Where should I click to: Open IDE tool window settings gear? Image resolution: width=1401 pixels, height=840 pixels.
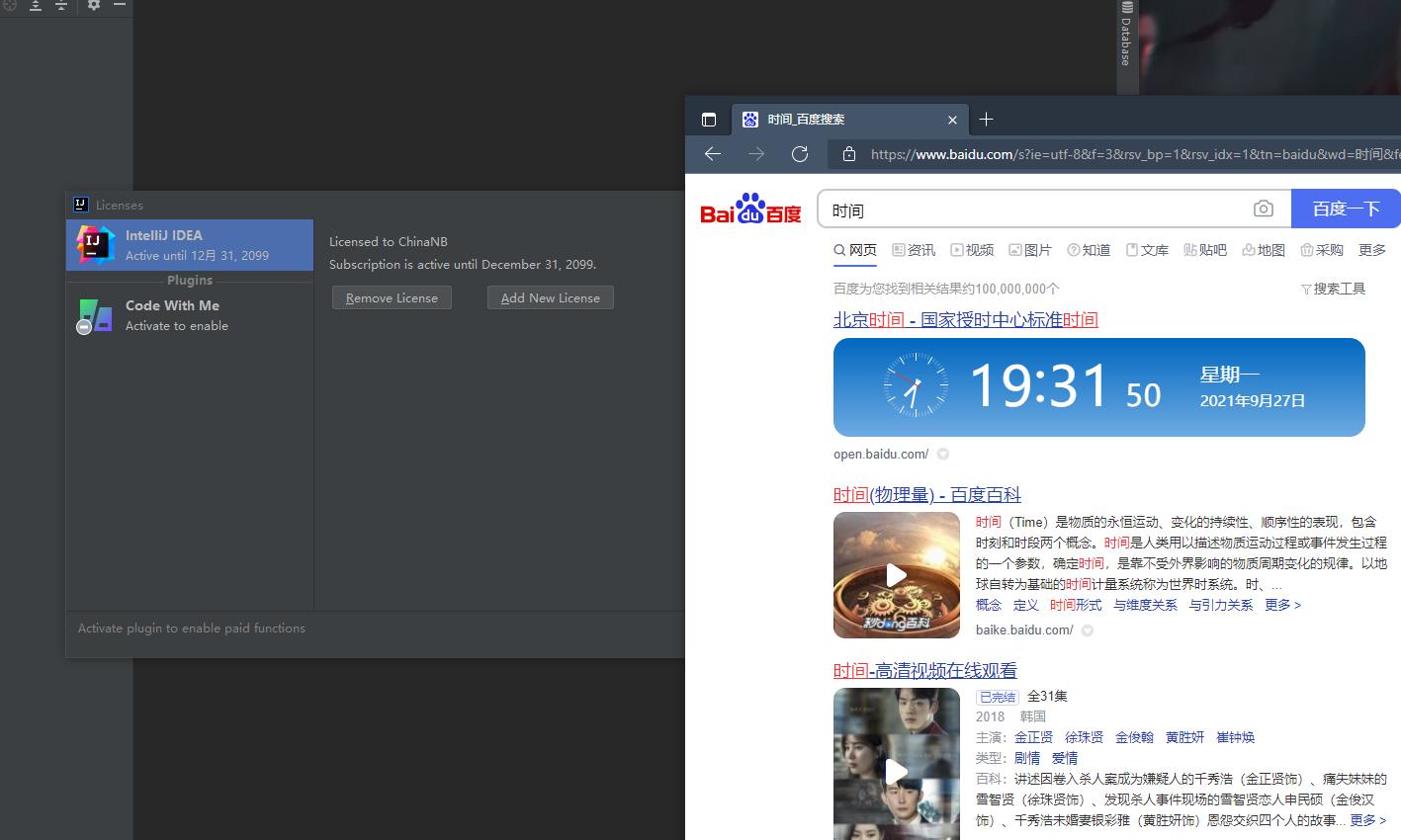click(x=94, y=5)
